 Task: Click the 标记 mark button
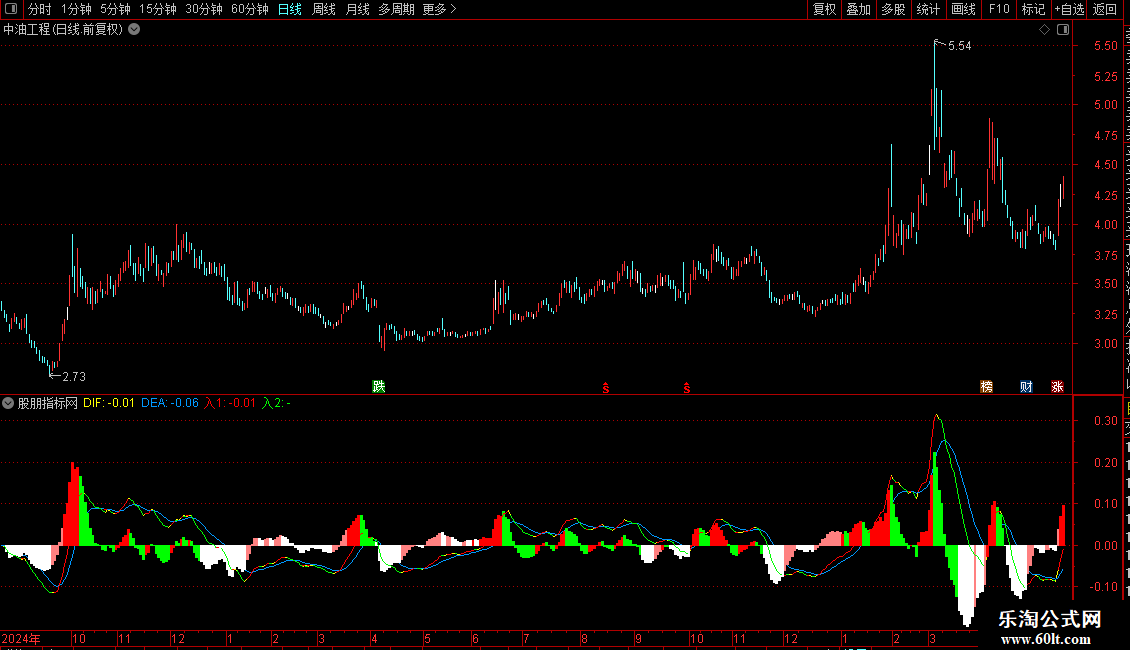[x=1033, y=9]
